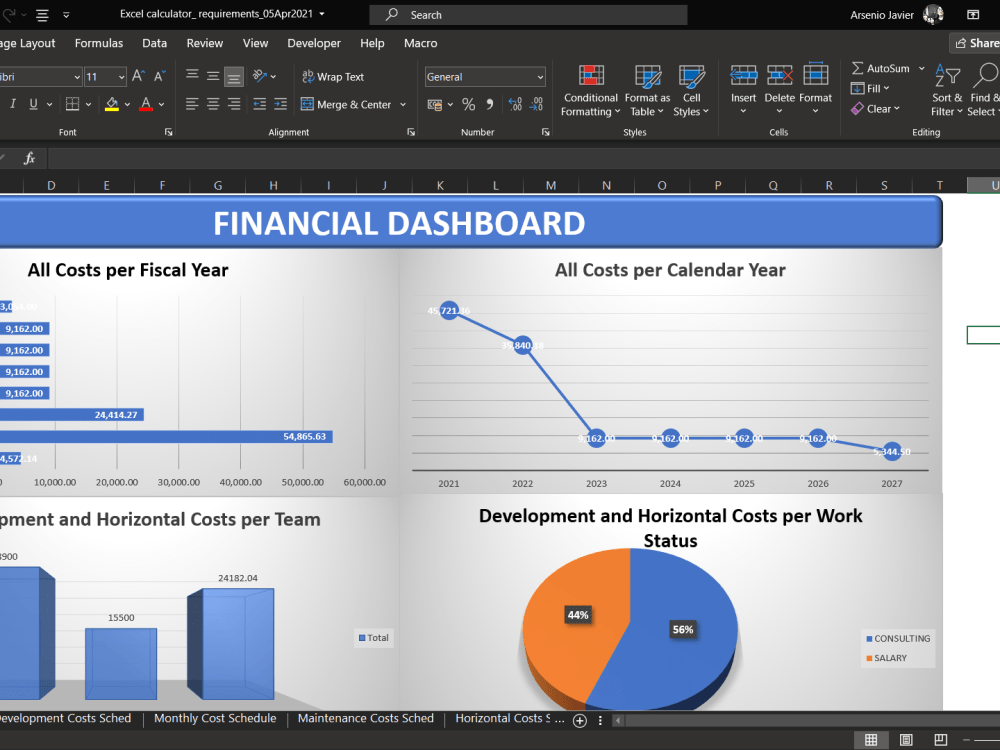The image size is (1000, 750).
Task: Toggle Wrap Text on
Action: pyautogui.click(x=337, y=76)
